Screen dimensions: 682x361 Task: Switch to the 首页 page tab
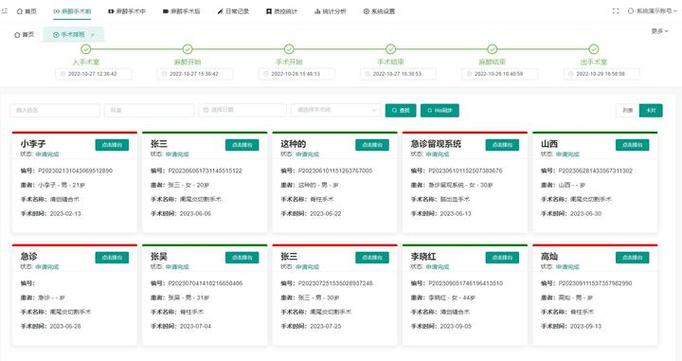click(x=25, y=35)
